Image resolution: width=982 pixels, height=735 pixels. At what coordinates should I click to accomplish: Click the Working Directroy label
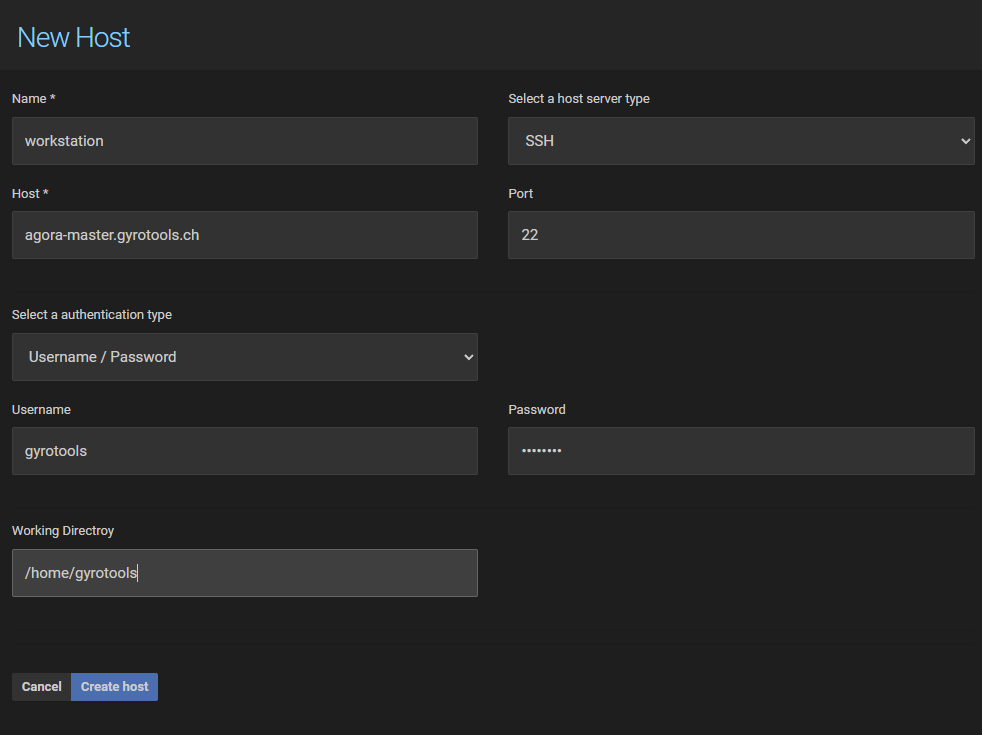pyautogui.click(x=63, y=530)
